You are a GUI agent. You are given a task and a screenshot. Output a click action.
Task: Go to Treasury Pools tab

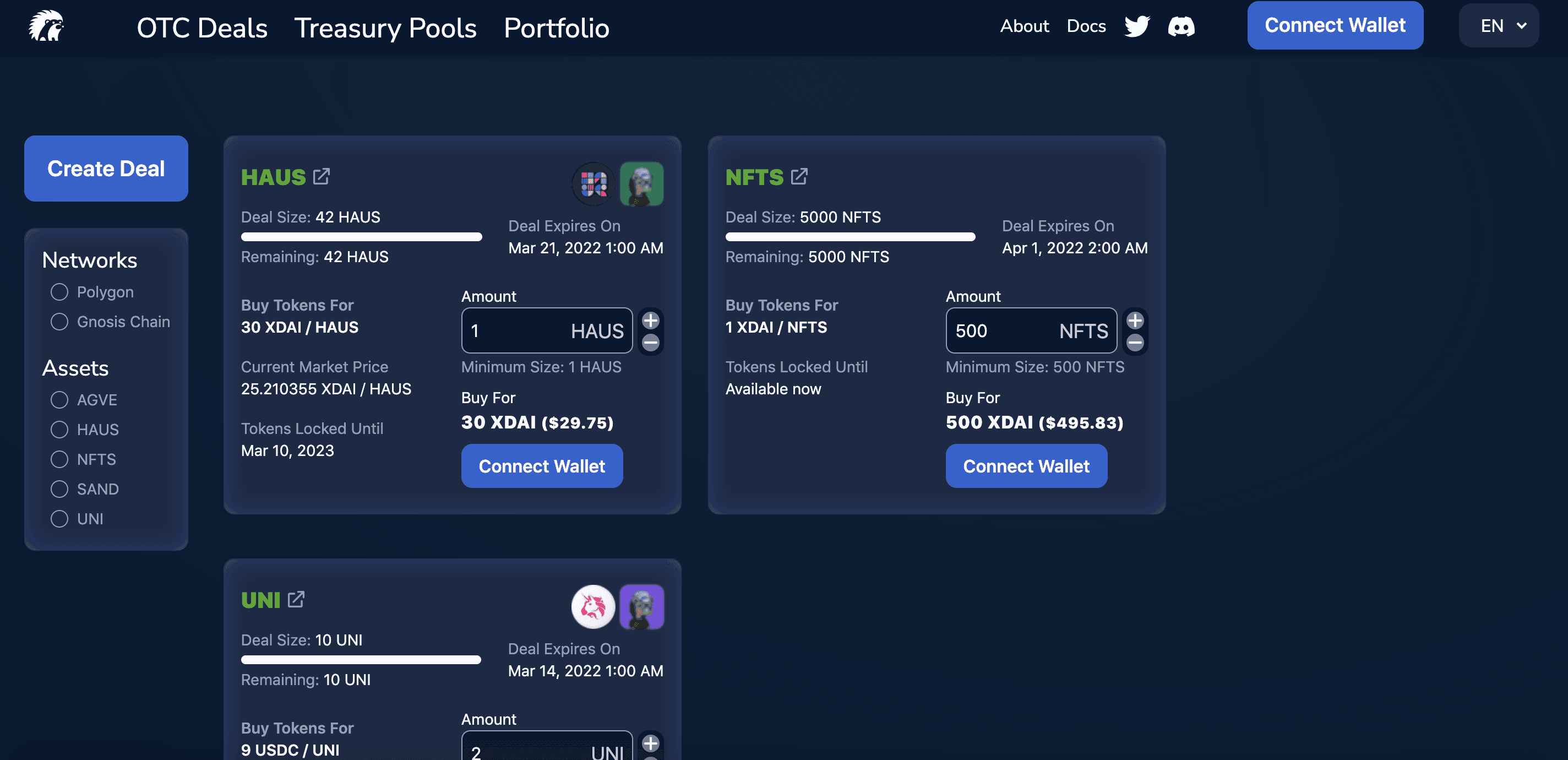click(385, 28)
